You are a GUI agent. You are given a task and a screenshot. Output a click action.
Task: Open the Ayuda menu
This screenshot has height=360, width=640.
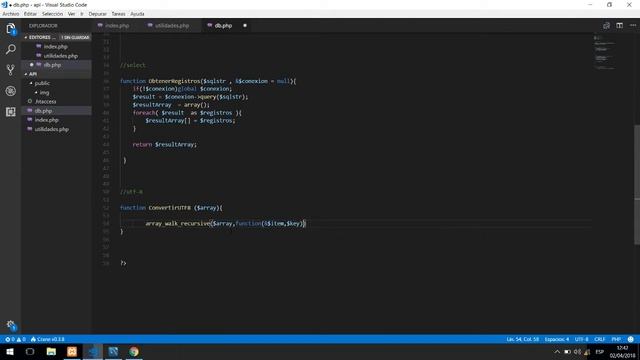pos(137,14)
